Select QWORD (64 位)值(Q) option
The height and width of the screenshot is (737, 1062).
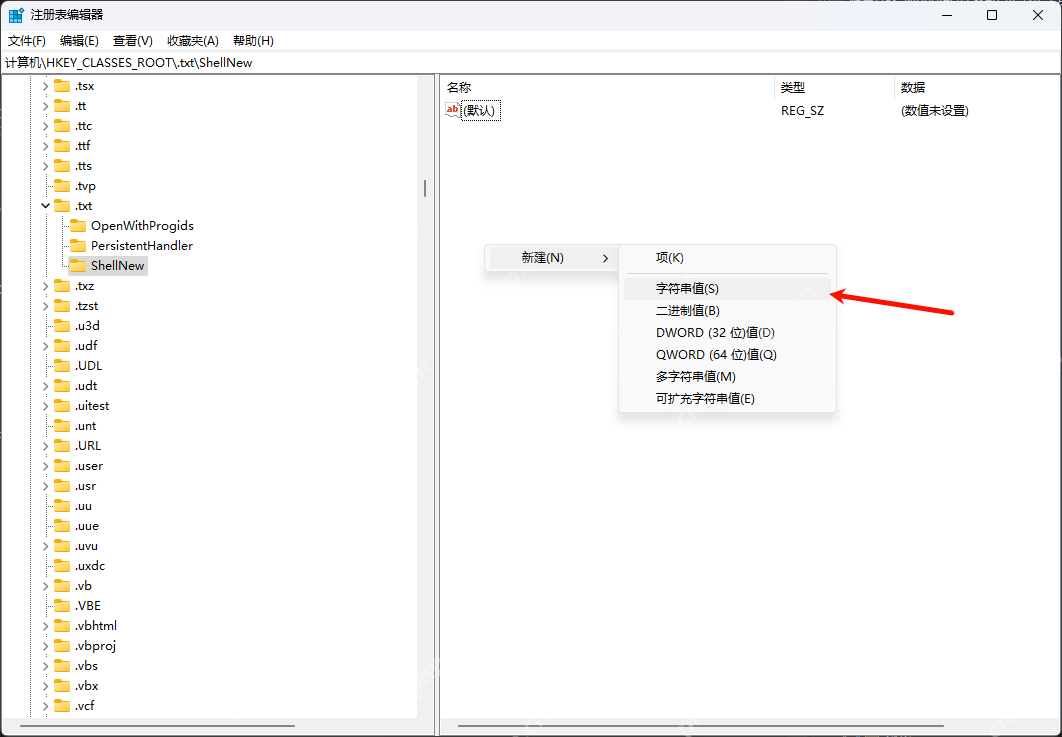727,355
